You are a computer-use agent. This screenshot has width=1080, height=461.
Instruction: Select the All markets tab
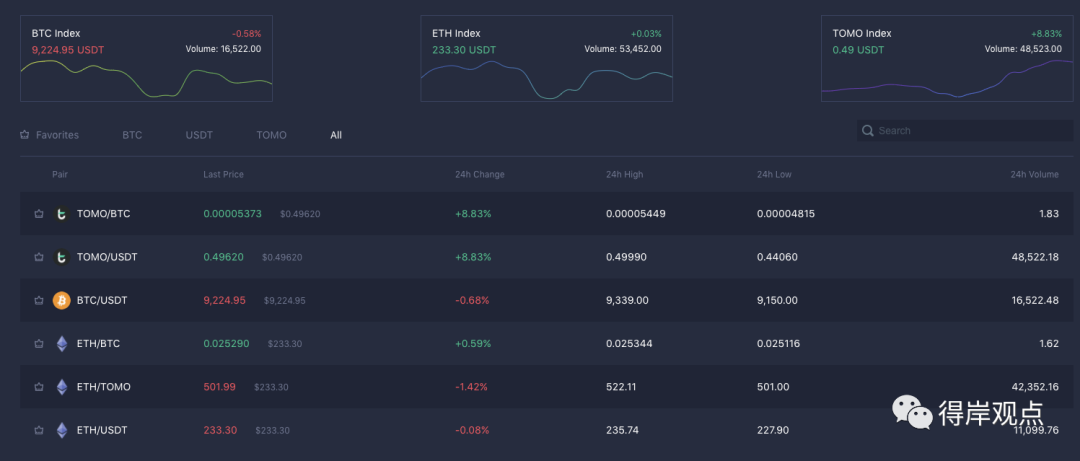[336, 135]
